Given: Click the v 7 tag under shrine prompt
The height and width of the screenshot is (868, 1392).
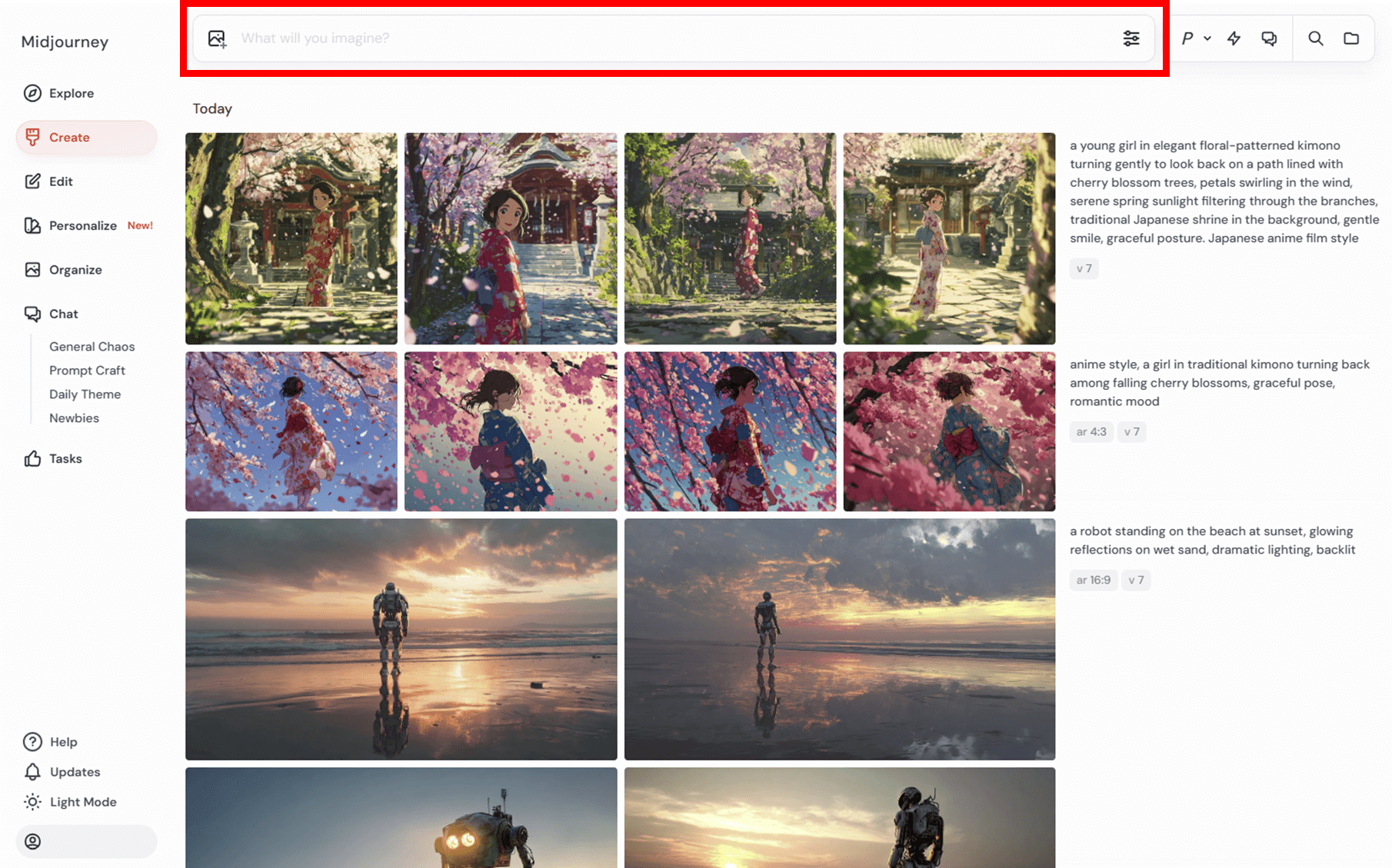Looking at the screenshot, I should click(x=1084, y=268).
